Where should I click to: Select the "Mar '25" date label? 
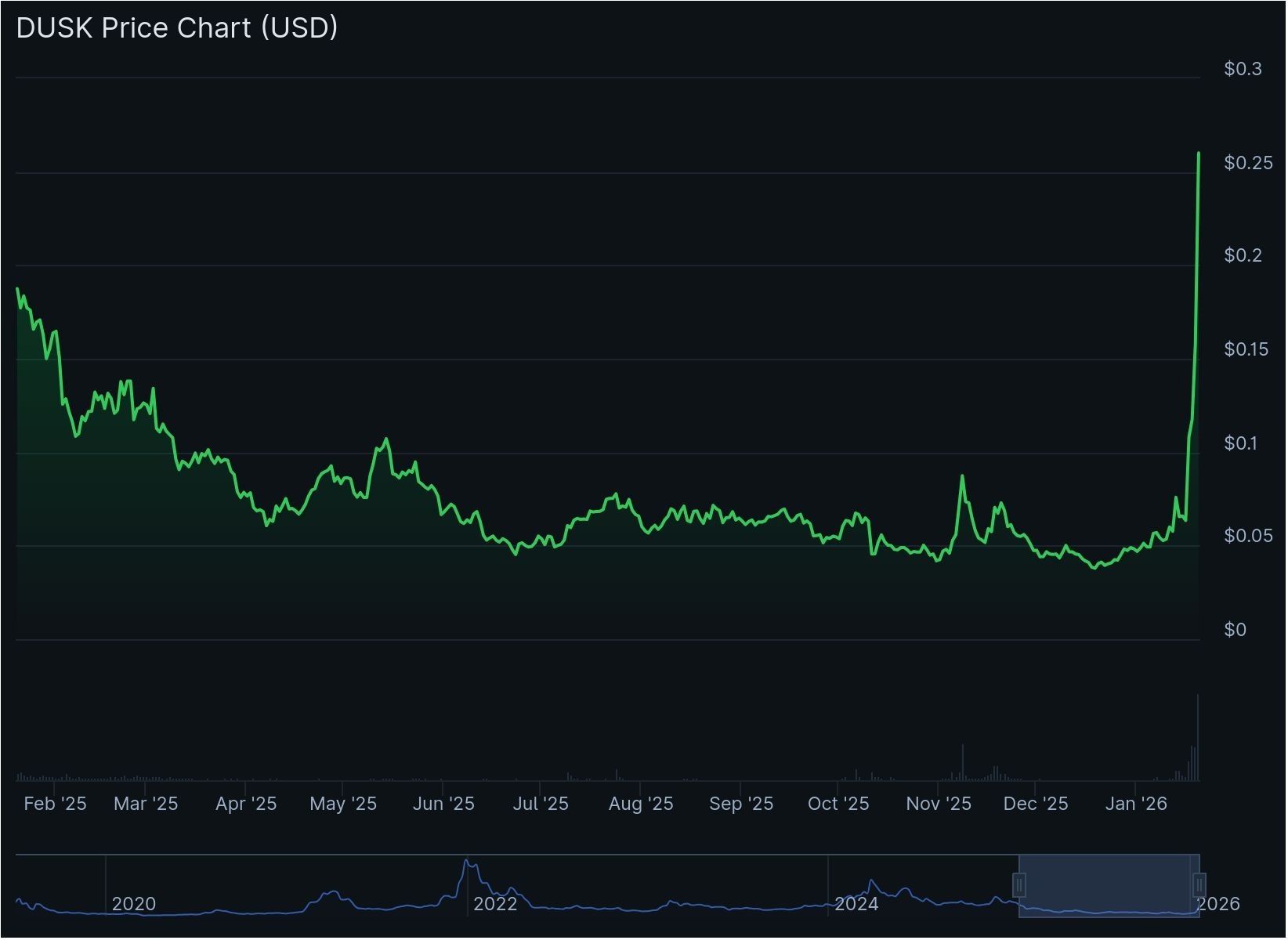pyautogui.click(x=146, y=804)
